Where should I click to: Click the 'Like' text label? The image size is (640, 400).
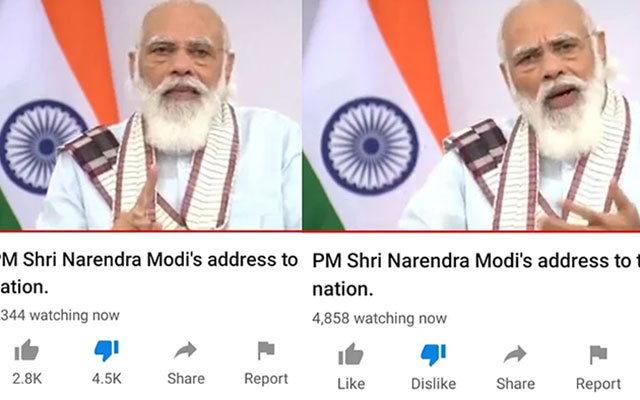click(351, 384)
